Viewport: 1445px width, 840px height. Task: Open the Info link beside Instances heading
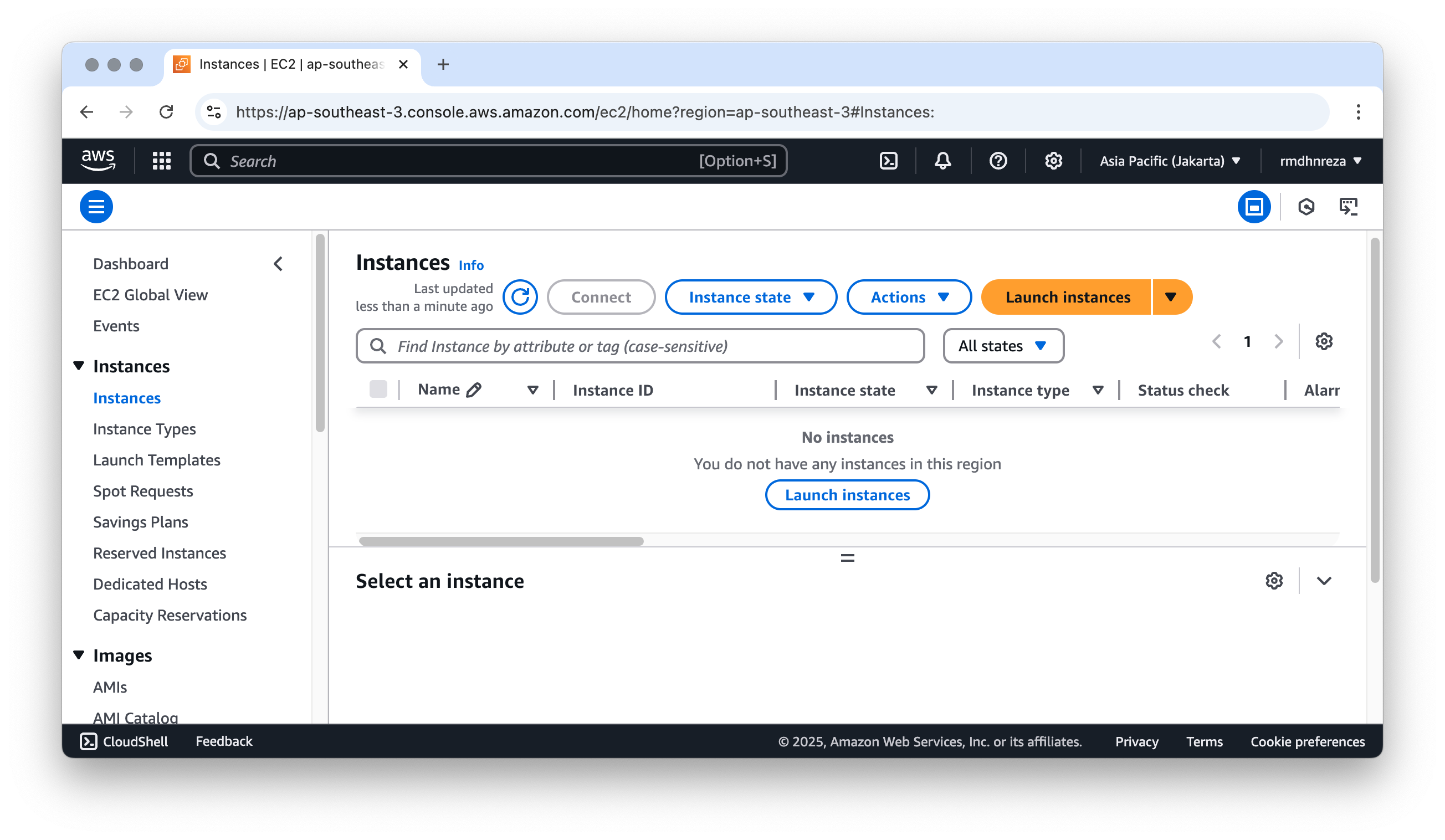(x=471, y=265)
